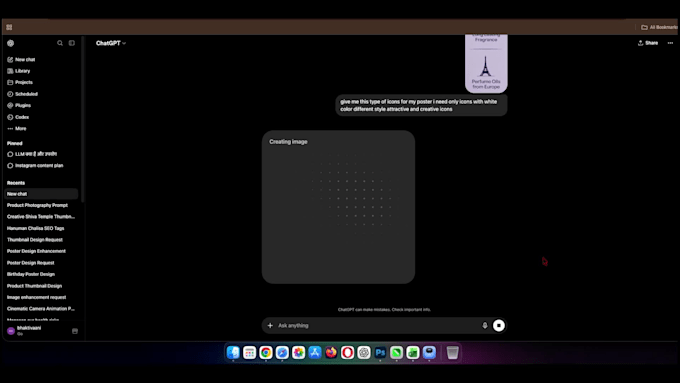
Task: Open All Bookmarks folder in the bookmarks bar
Action: click(x=659, y=27)
